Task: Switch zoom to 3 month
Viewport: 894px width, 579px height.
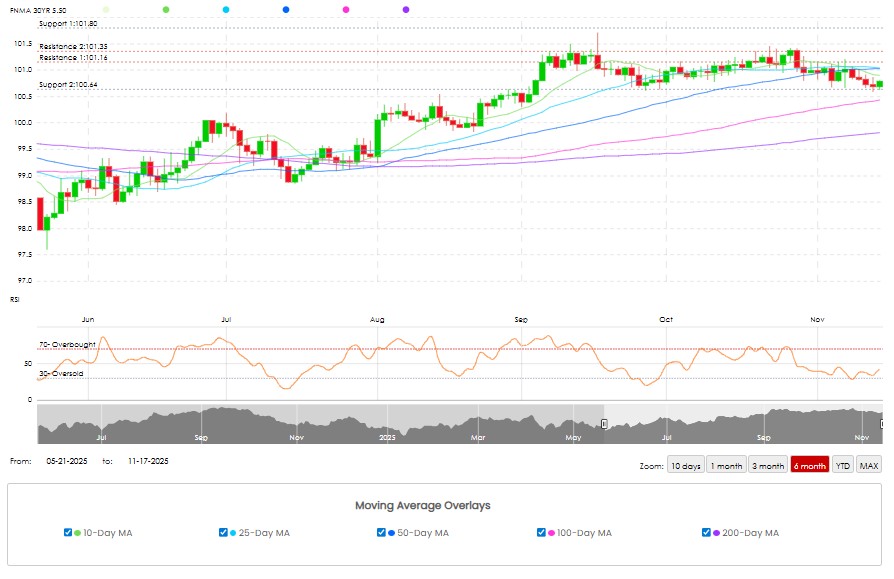Action: tap(768, 466)
